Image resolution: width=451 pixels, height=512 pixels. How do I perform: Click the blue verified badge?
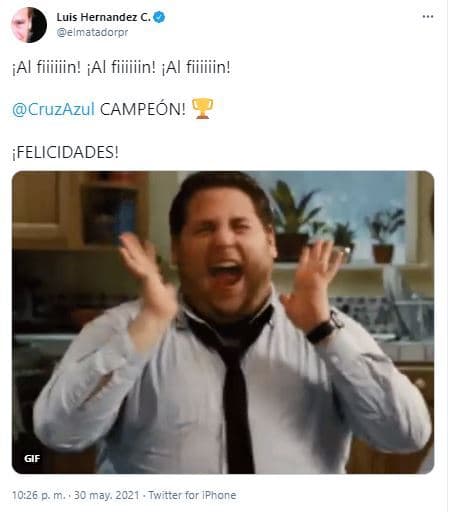pos(159,17)
